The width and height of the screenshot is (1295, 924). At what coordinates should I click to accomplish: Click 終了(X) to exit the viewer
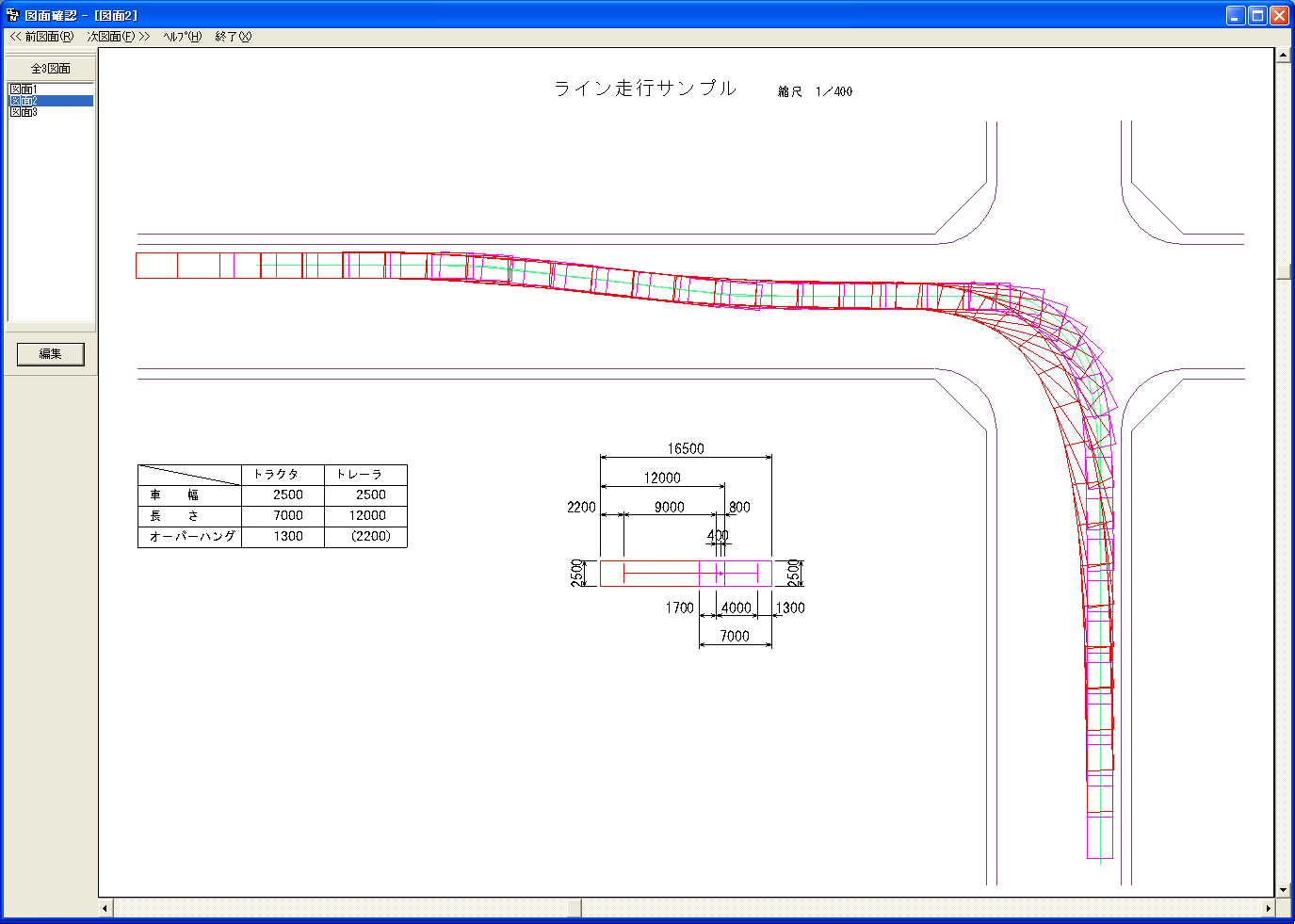point(233,37)
